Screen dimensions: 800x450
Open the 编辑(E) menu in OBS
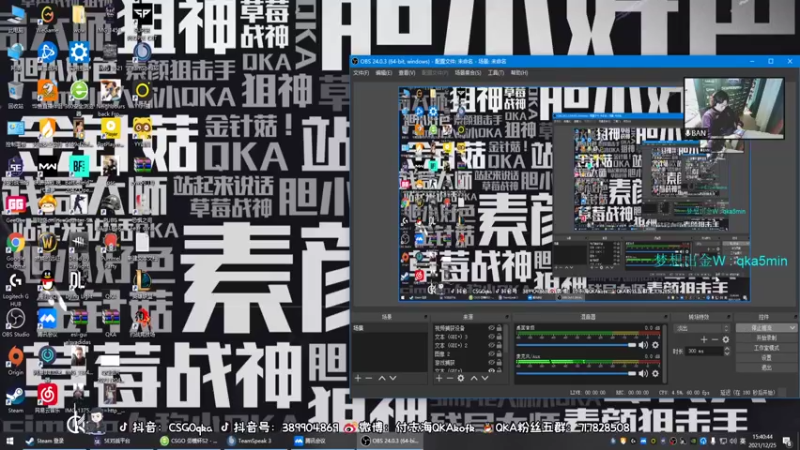[x=384, y=73]
